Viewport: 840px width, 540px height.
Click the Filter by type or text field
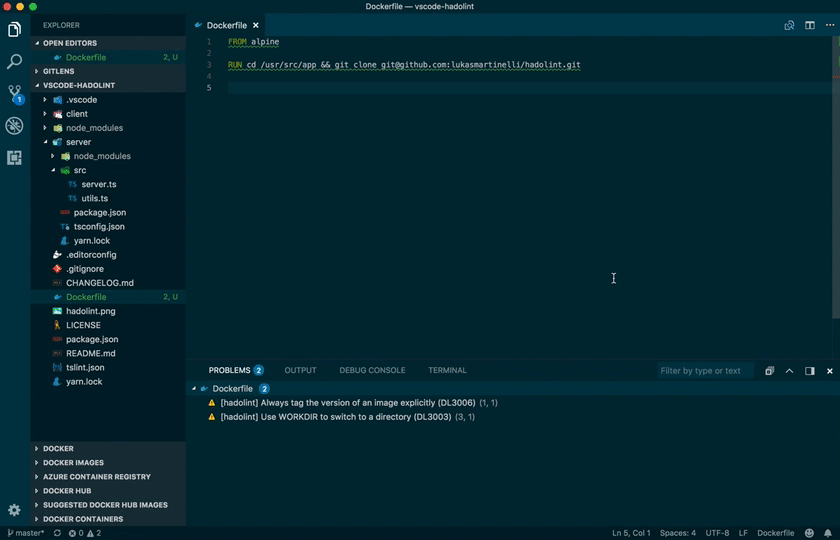point(703,371)
